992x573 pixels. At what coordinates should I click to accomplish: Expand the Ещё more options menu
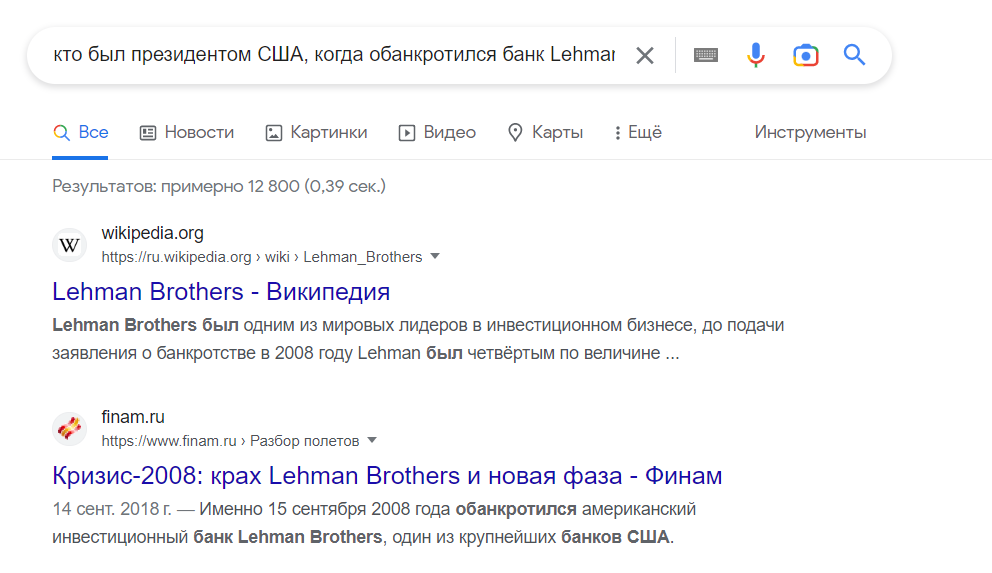[638, 132]
